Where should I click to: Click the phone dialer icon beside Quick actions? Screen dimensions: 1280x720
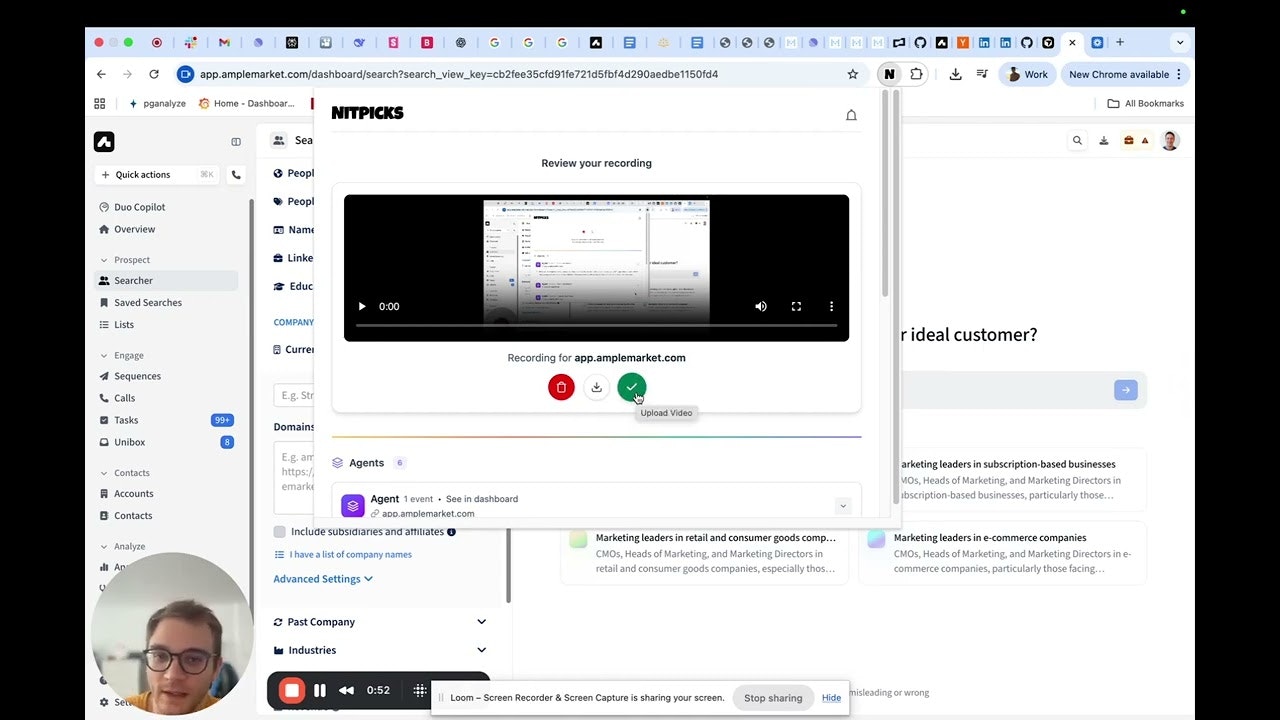tap(236, 174)
